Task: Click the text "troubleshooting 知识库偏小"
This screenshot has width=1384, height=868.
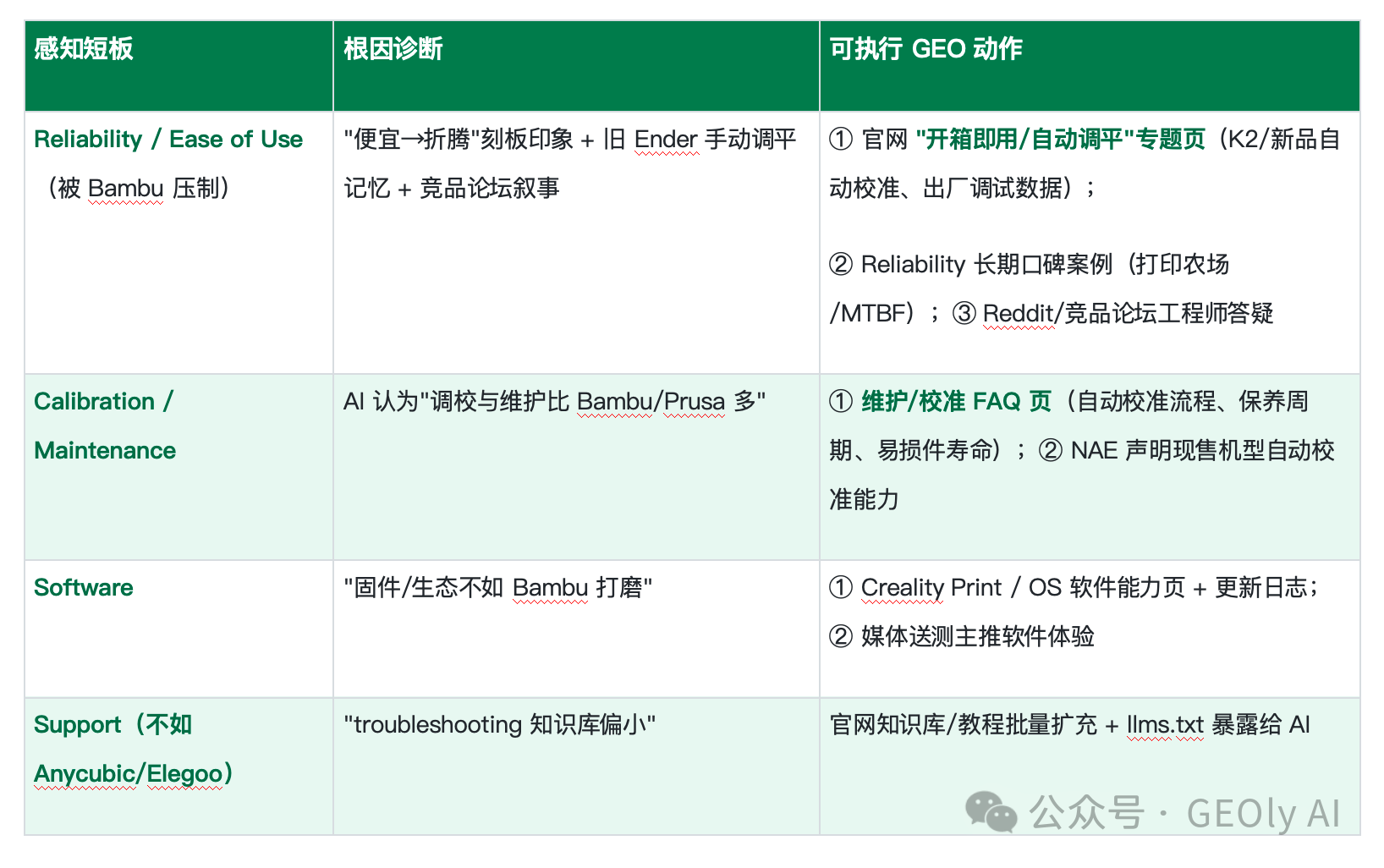Action: coord(499,724)
